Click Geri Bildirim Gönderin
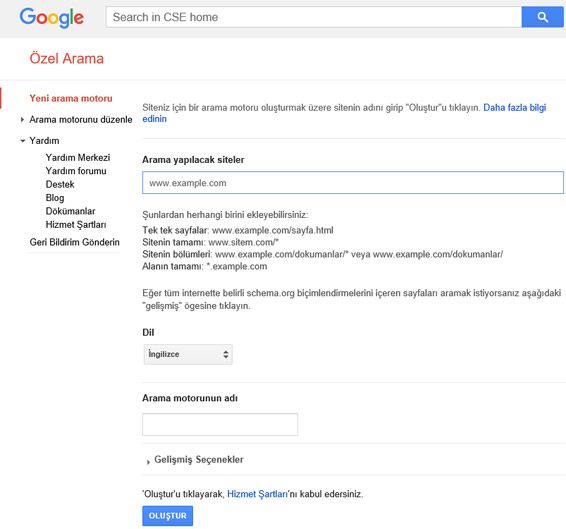 [74, 242]
